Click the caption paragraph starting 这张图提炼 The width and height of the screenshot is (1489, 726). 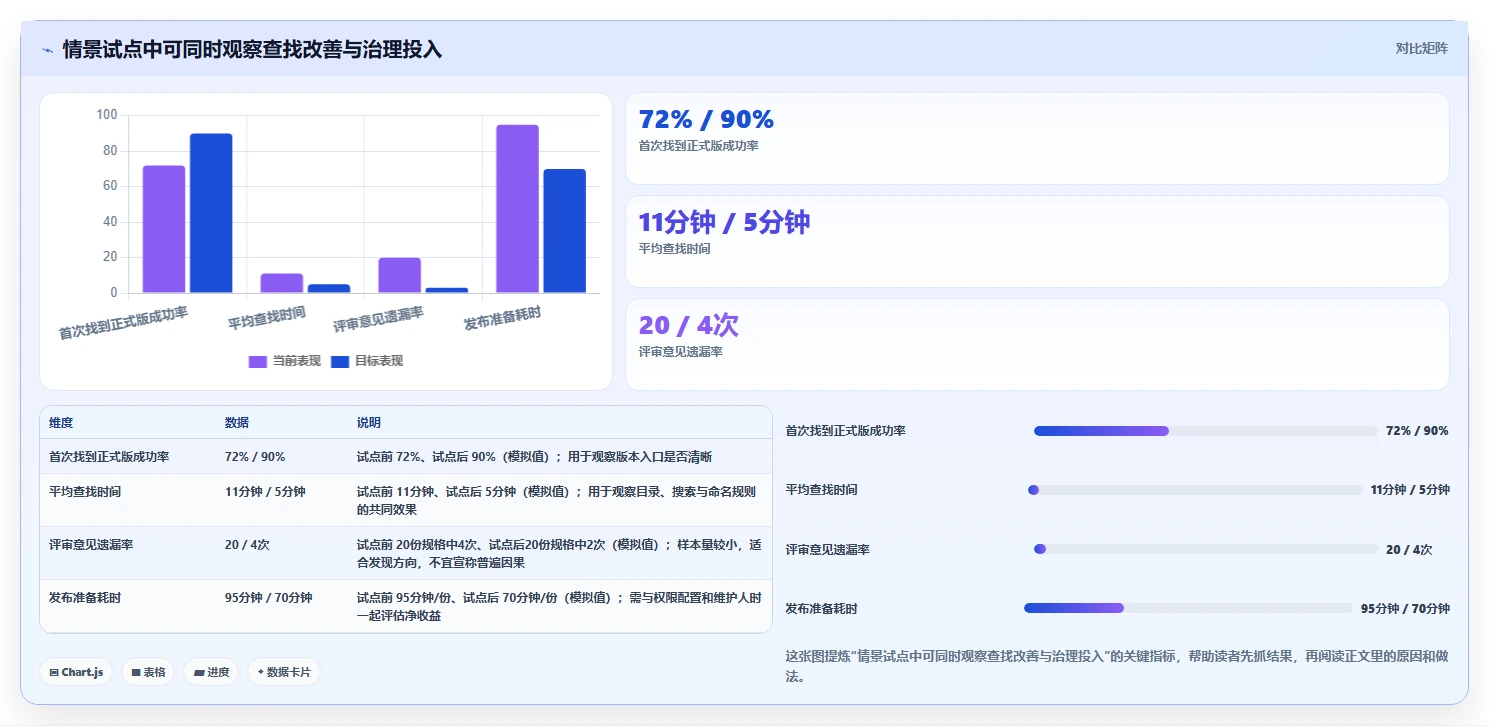pyautogui.click(x=1117, y=666)
